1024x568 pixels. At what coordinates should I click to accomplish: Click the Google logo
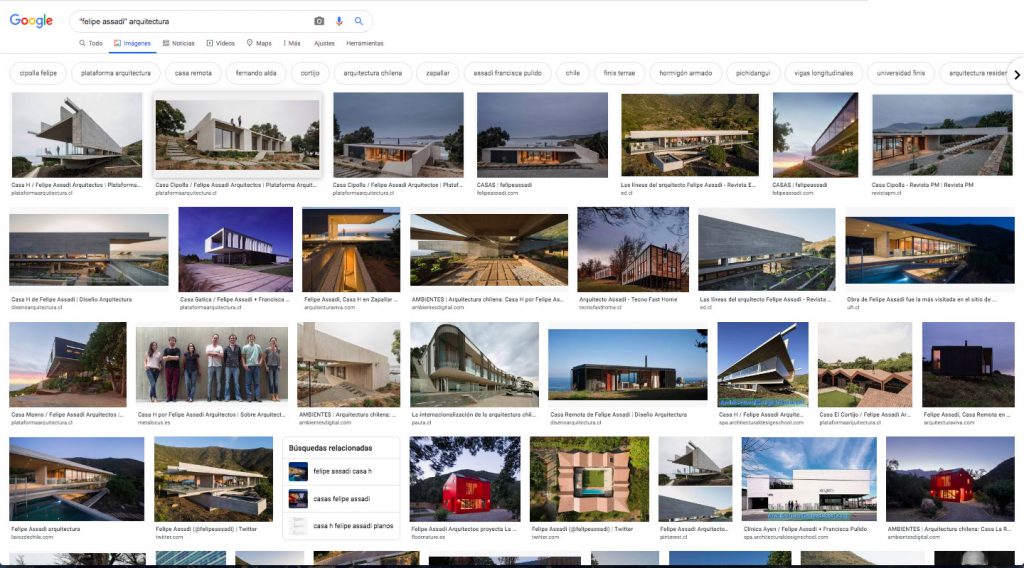(31, 21)
